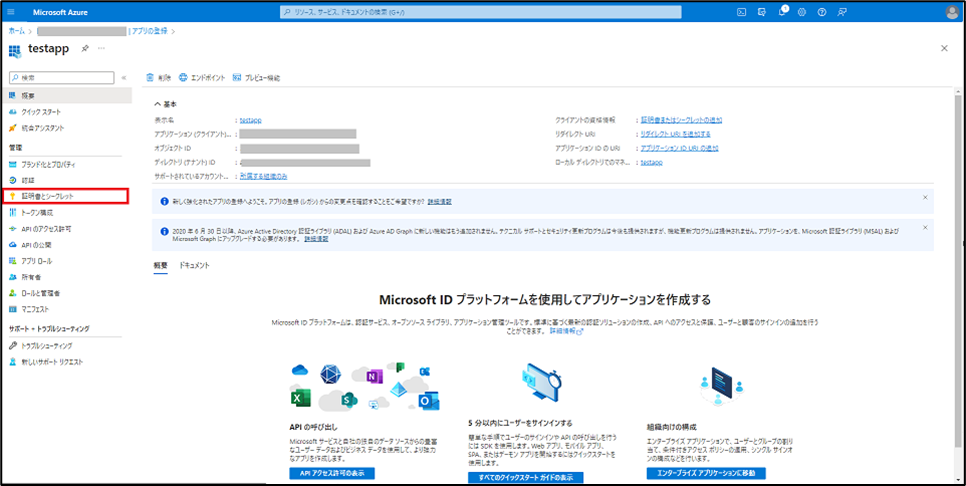The height and width of the screenshot is (486, 966).
Task: Open the feedback icon in top bar
Action: (x=842, y=12)
